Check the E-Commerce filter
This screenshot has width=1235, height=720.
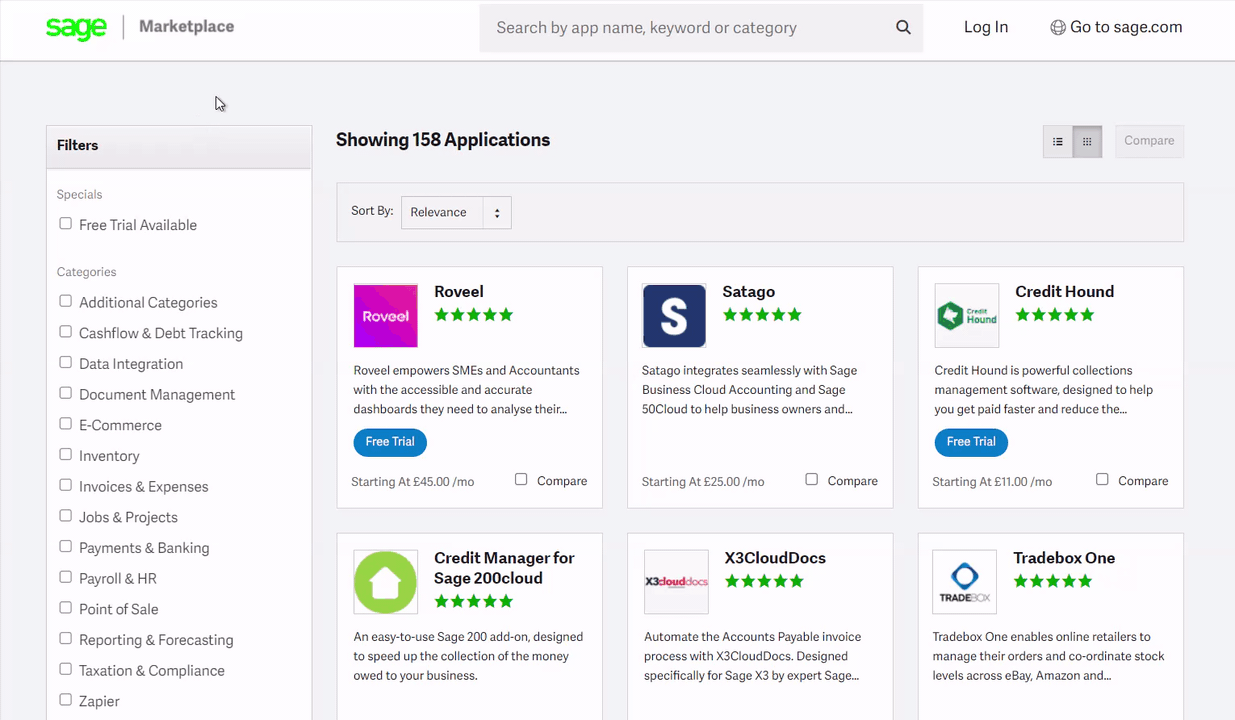tap(66, 424)
